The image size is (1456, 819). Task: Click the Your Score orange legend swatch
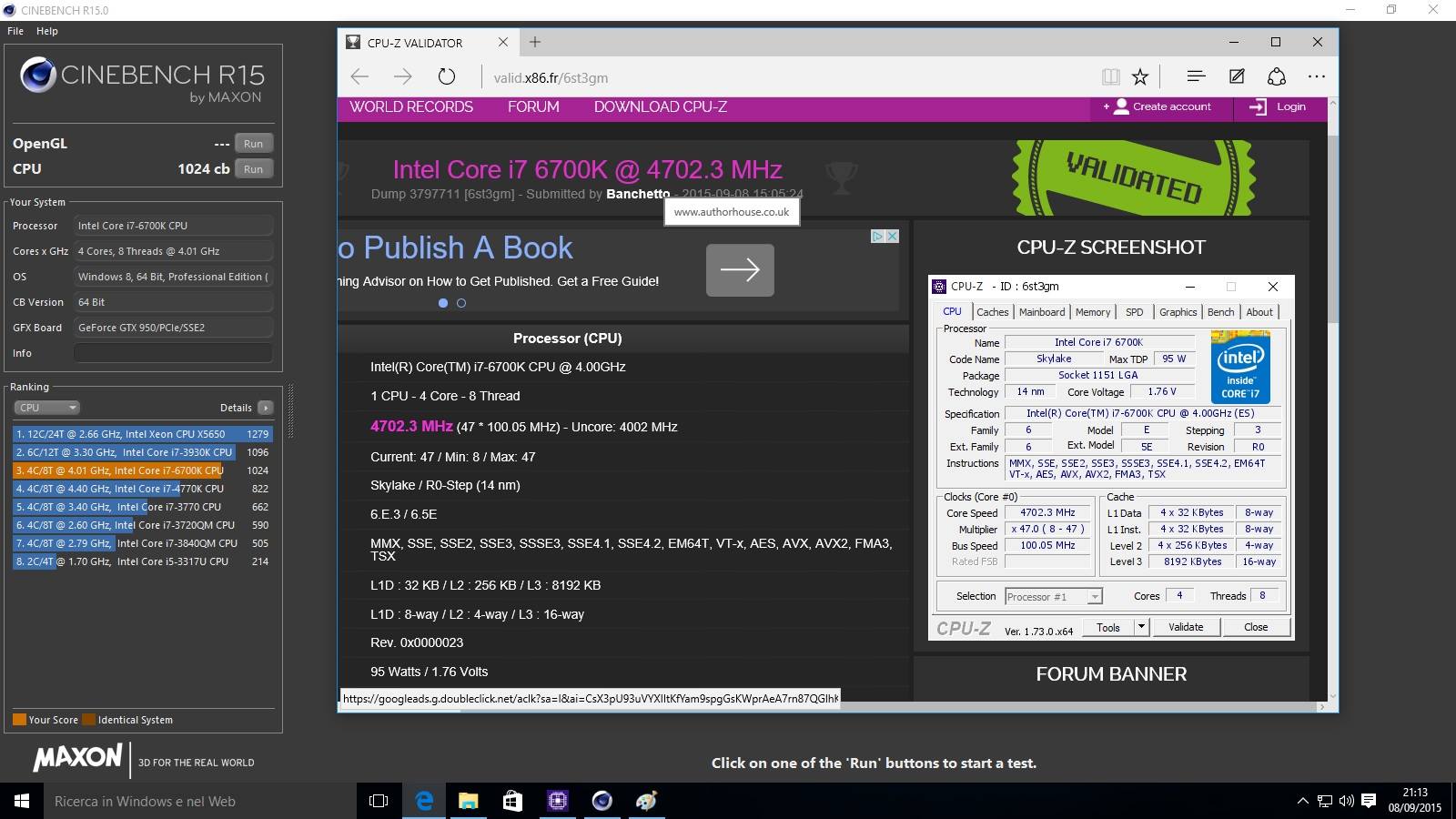click(x=19, y=720)
